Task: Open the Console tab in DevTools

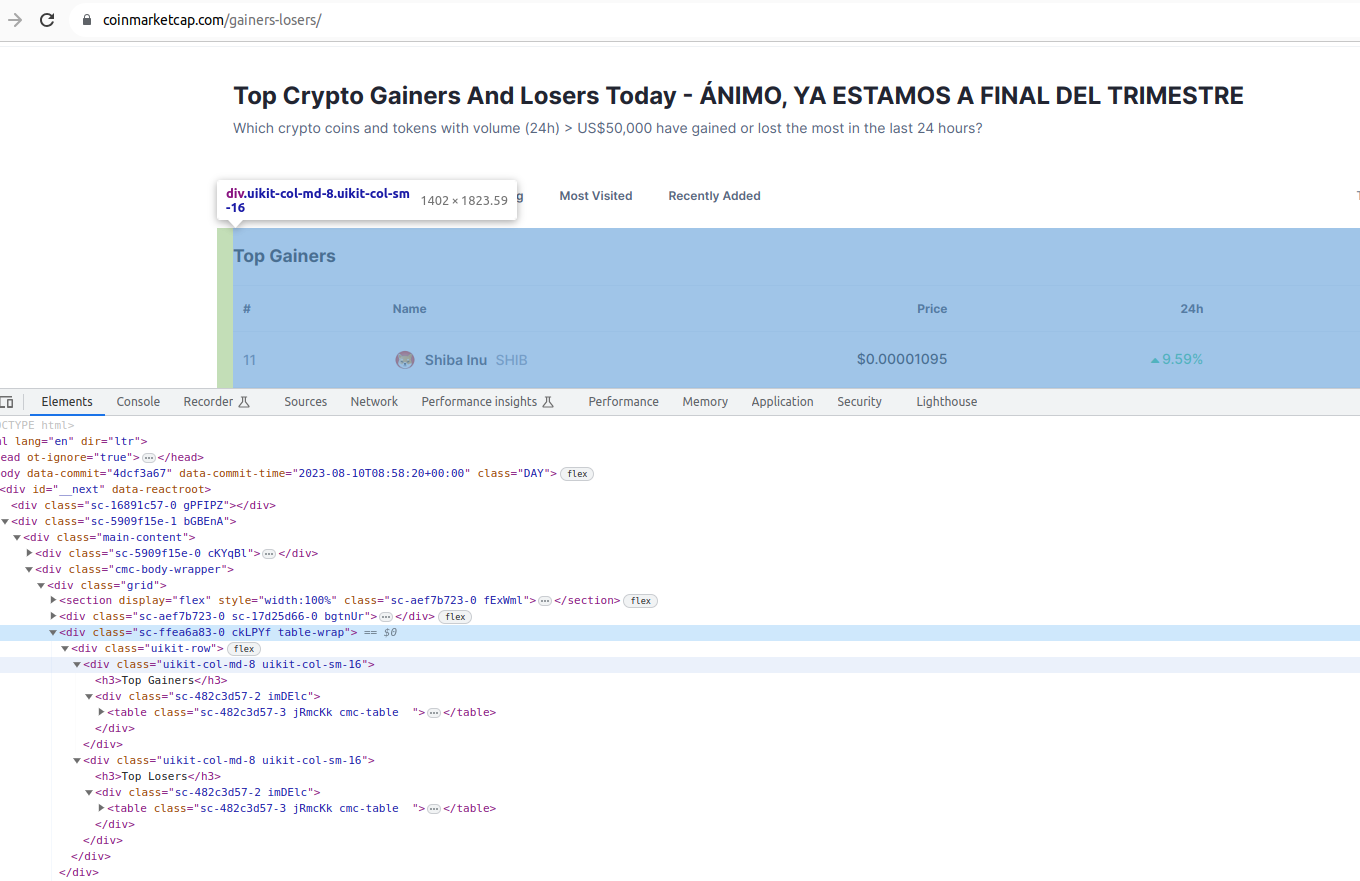Action: point(138,402)
